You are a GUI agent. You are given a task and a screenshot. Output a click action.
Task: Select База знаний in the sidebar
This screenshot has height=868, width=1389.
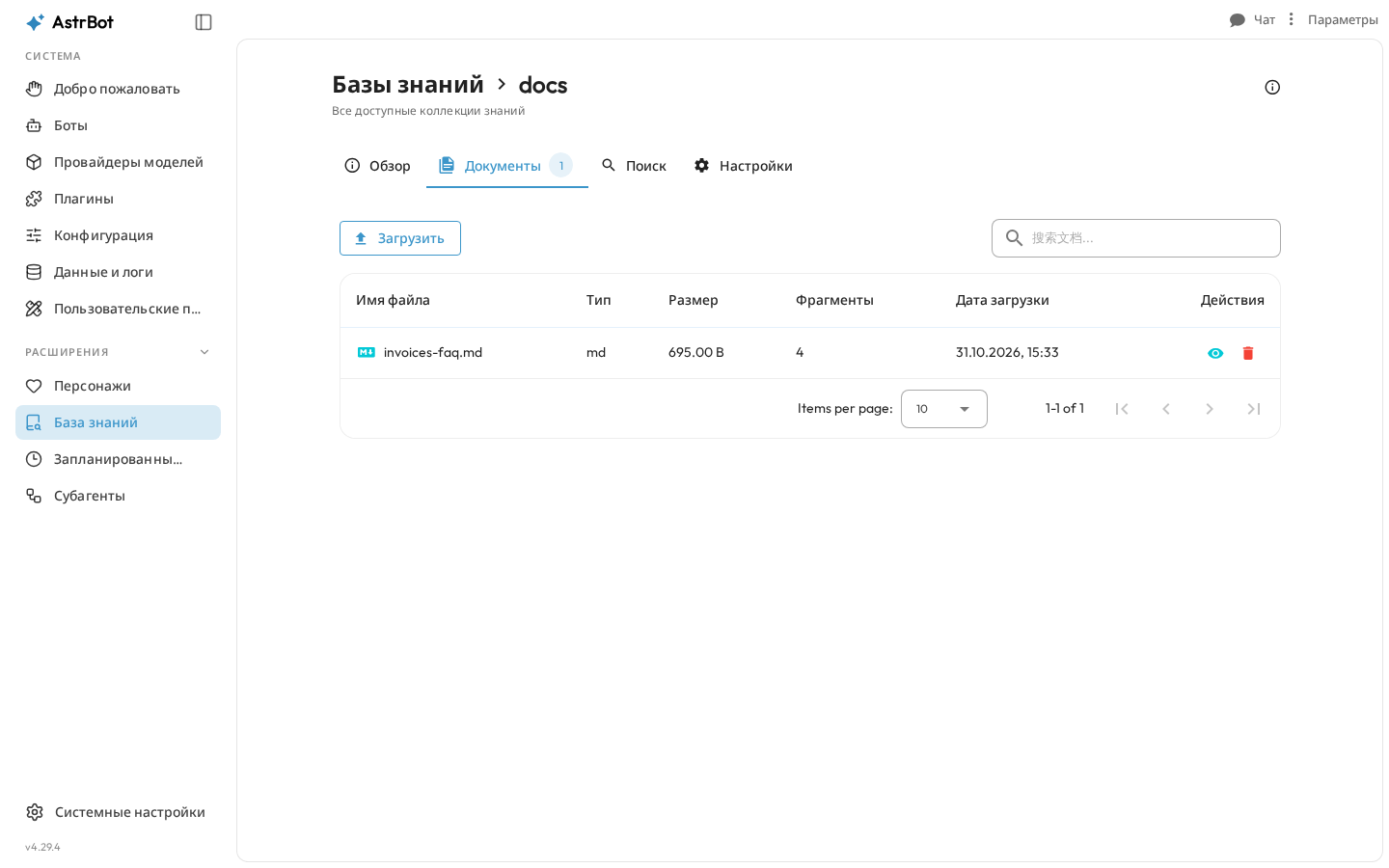[118, 422]
